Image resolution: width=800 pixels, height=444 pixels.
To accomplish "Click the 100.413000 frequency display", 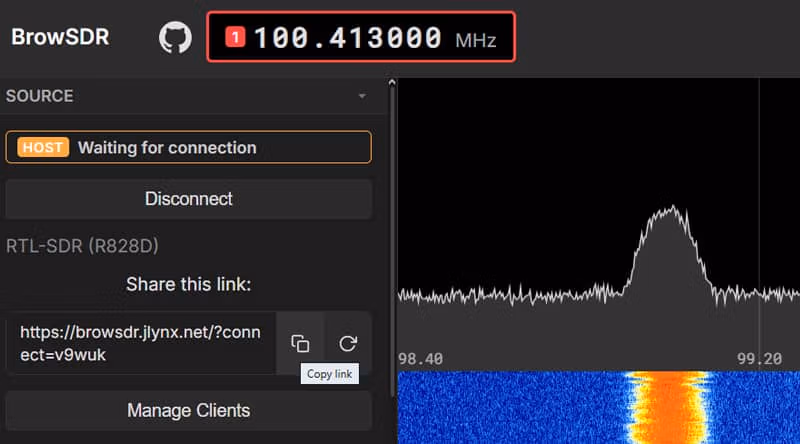I will pyautogui.click(x=348, y=37).
